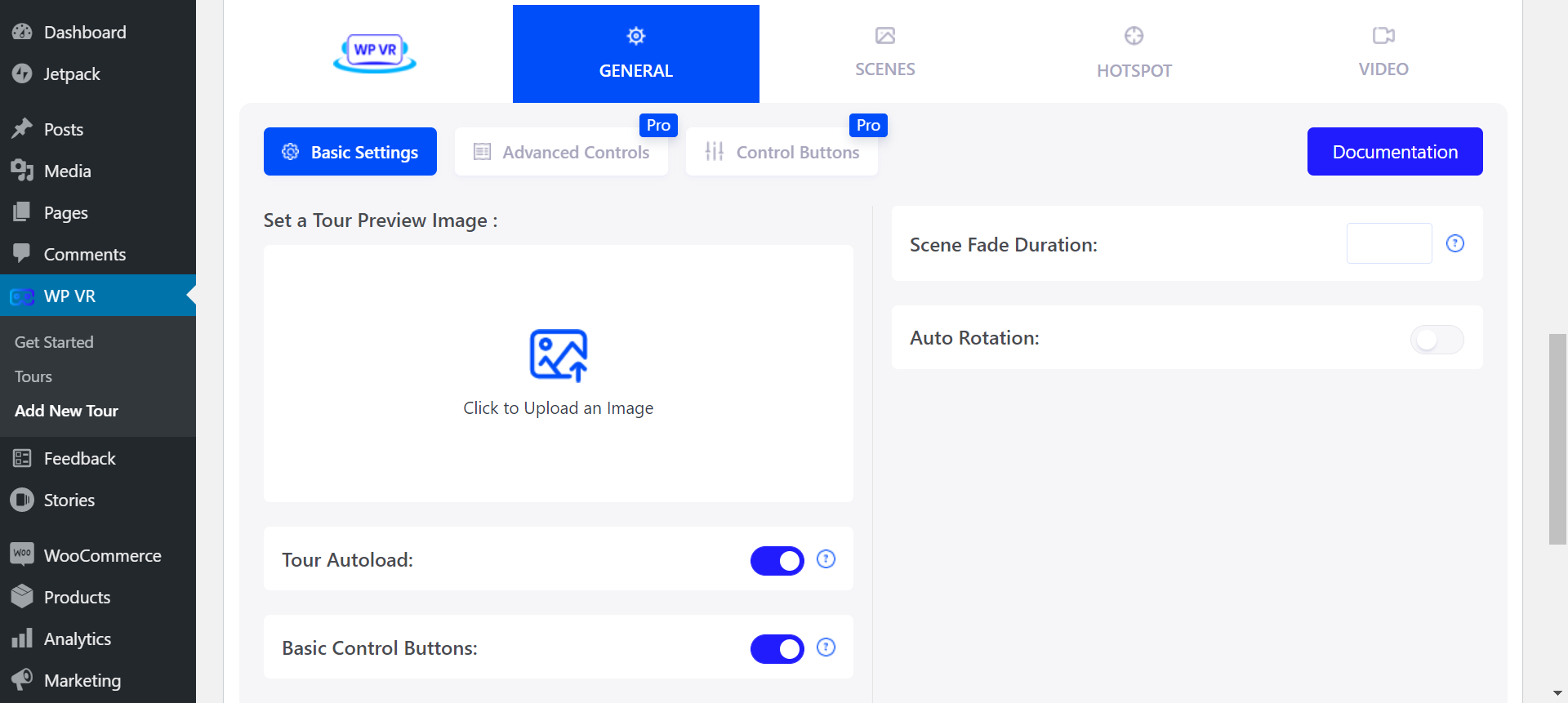Click the Basic Control Buttons help icon

826,647
